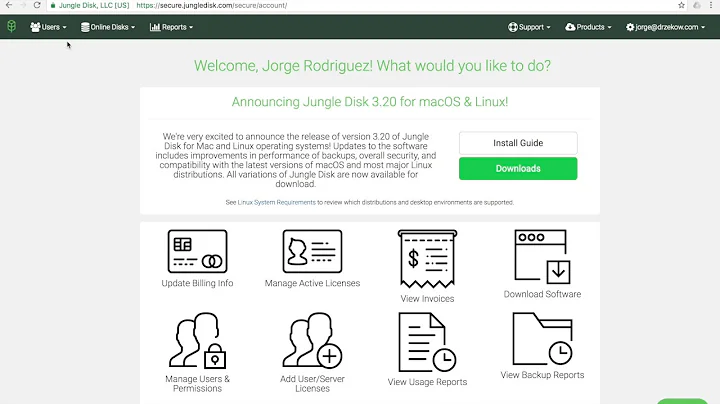Click the Manage Active Licenses ID card icon
The width and height of the screenshot is (720, 404).
tap(312, 252)
